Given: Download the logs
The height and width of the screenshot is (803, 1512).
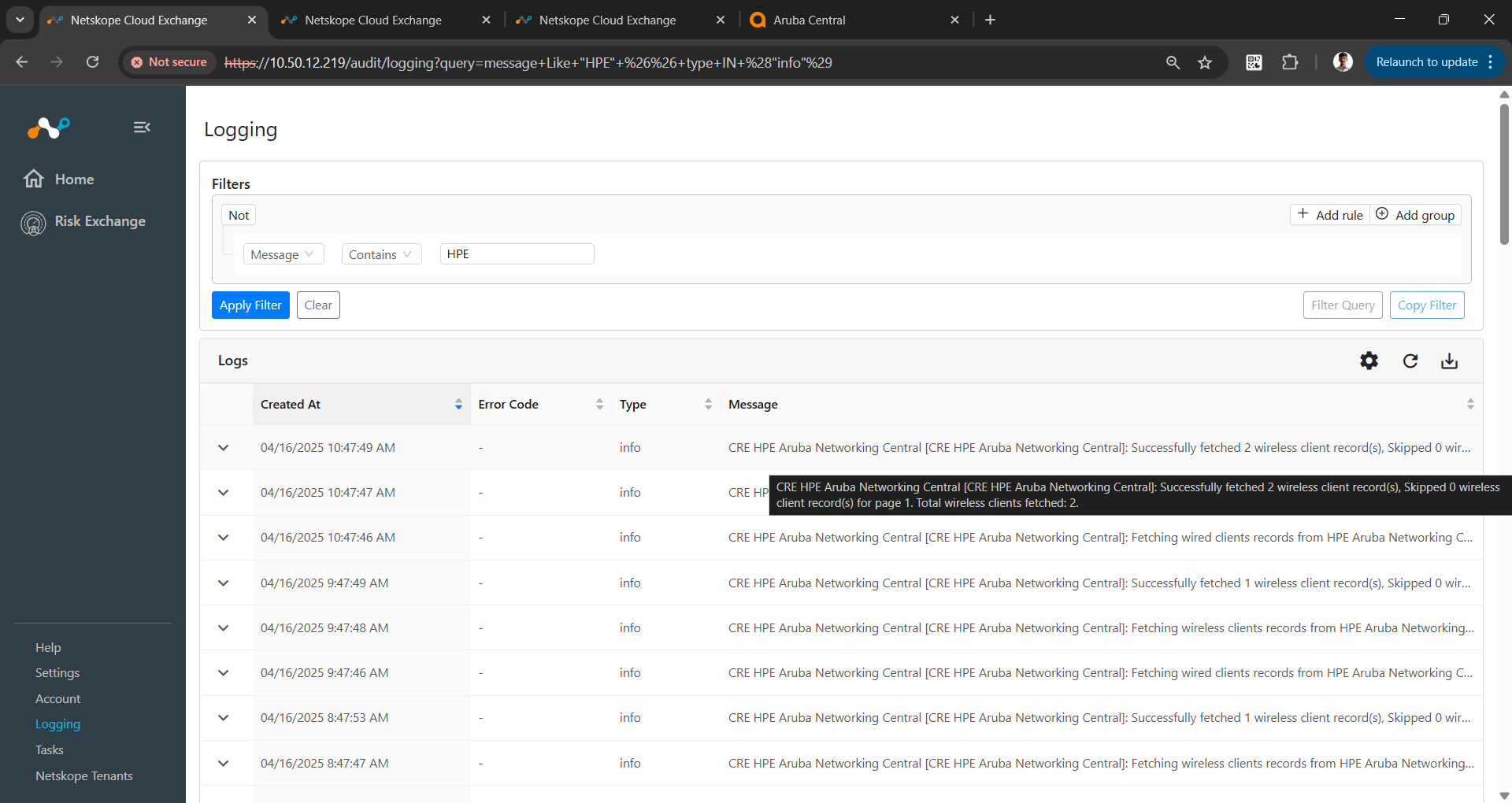Looking at the screenshot, I should 1450,361.
